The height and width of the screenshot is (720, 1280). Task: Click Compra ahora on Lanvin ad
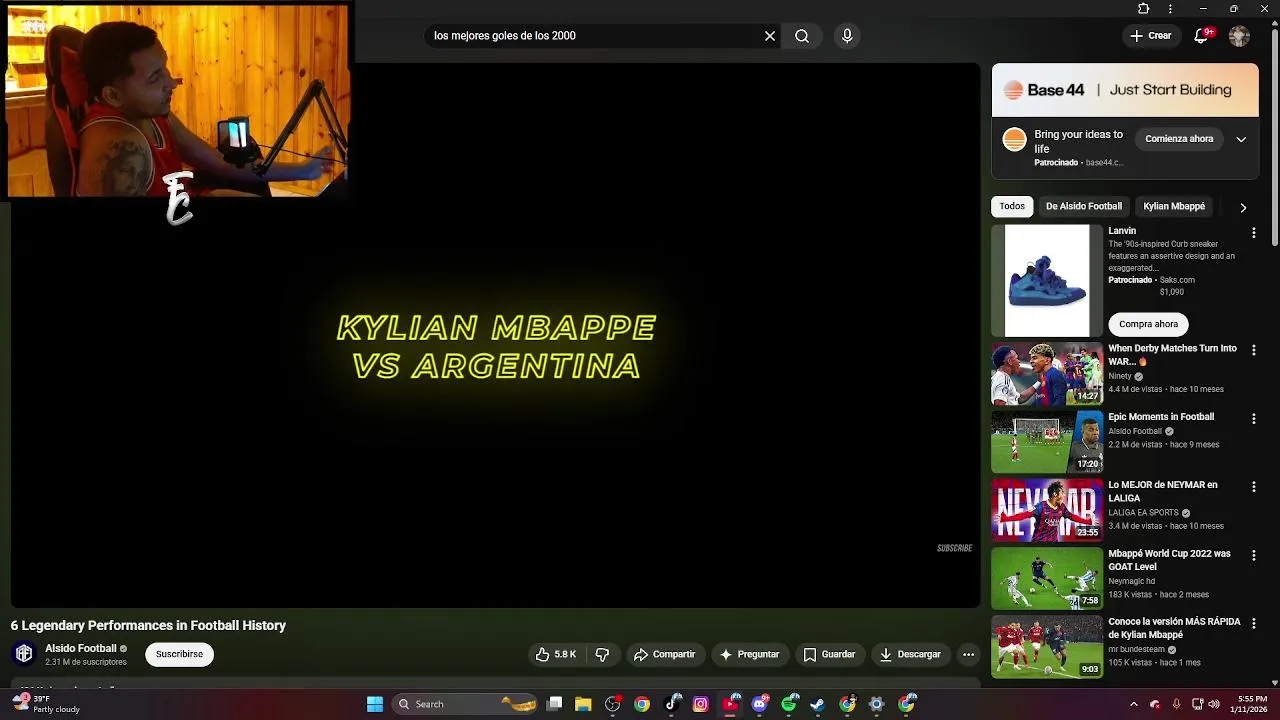1148,324
